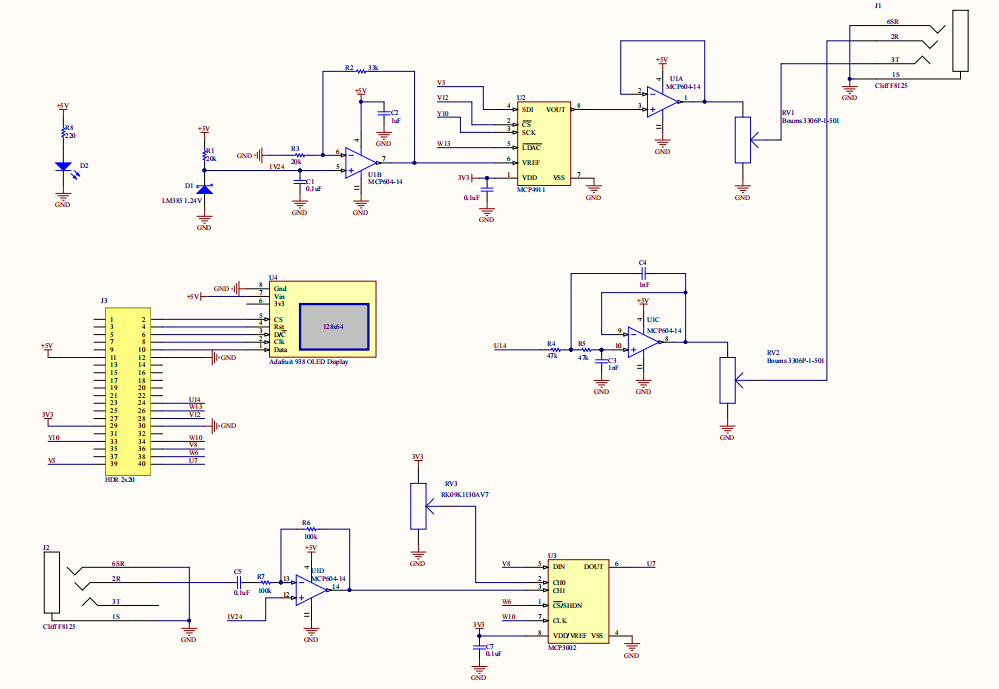
Task: Select the J1 Cliff FS8125 jack connector
Action: (960, 42)
